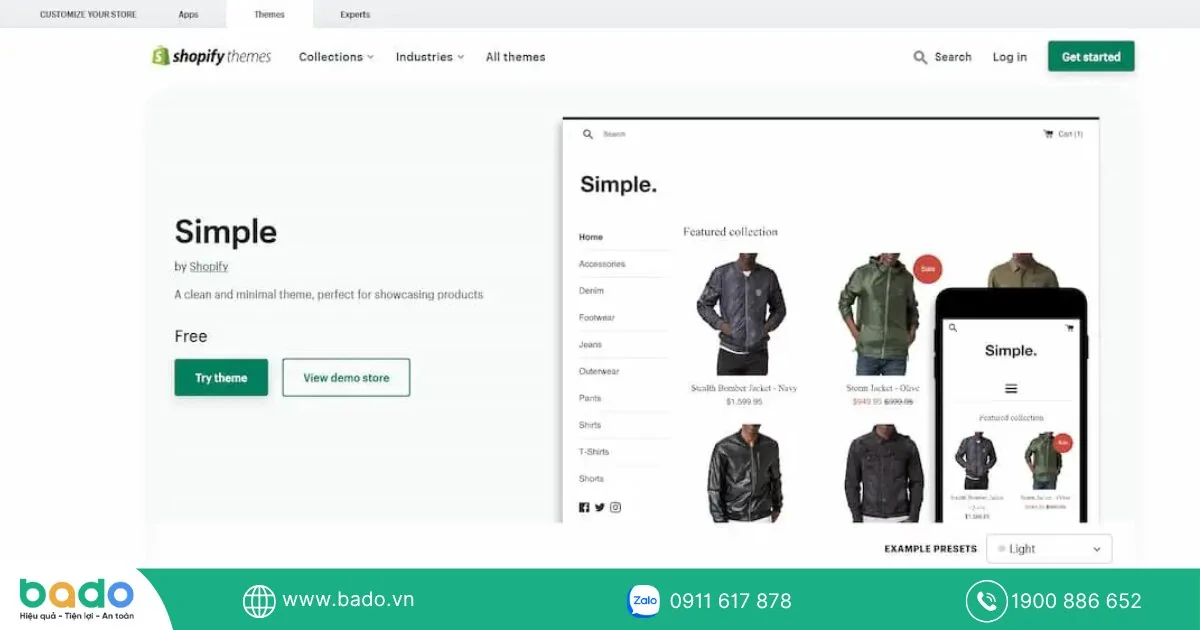Click the Try theme button
The height and width of the screenshot is (630, 1200).
point(221,378)
